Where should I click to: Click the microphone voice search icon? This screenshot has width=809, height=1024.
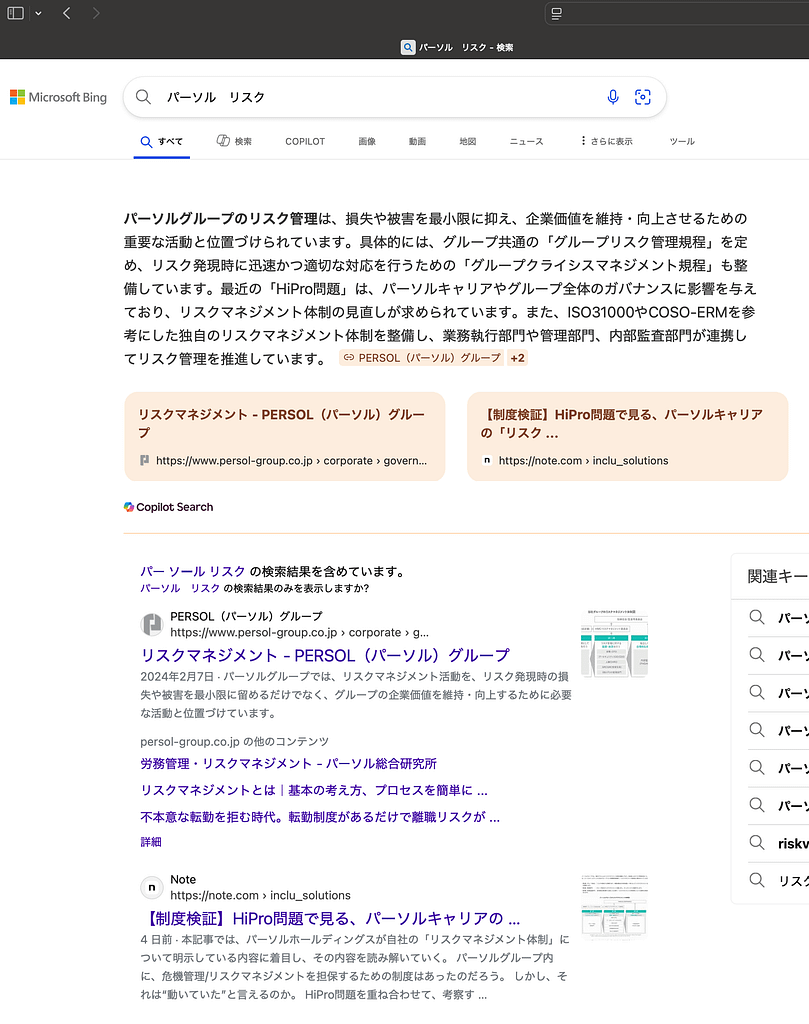613,97
